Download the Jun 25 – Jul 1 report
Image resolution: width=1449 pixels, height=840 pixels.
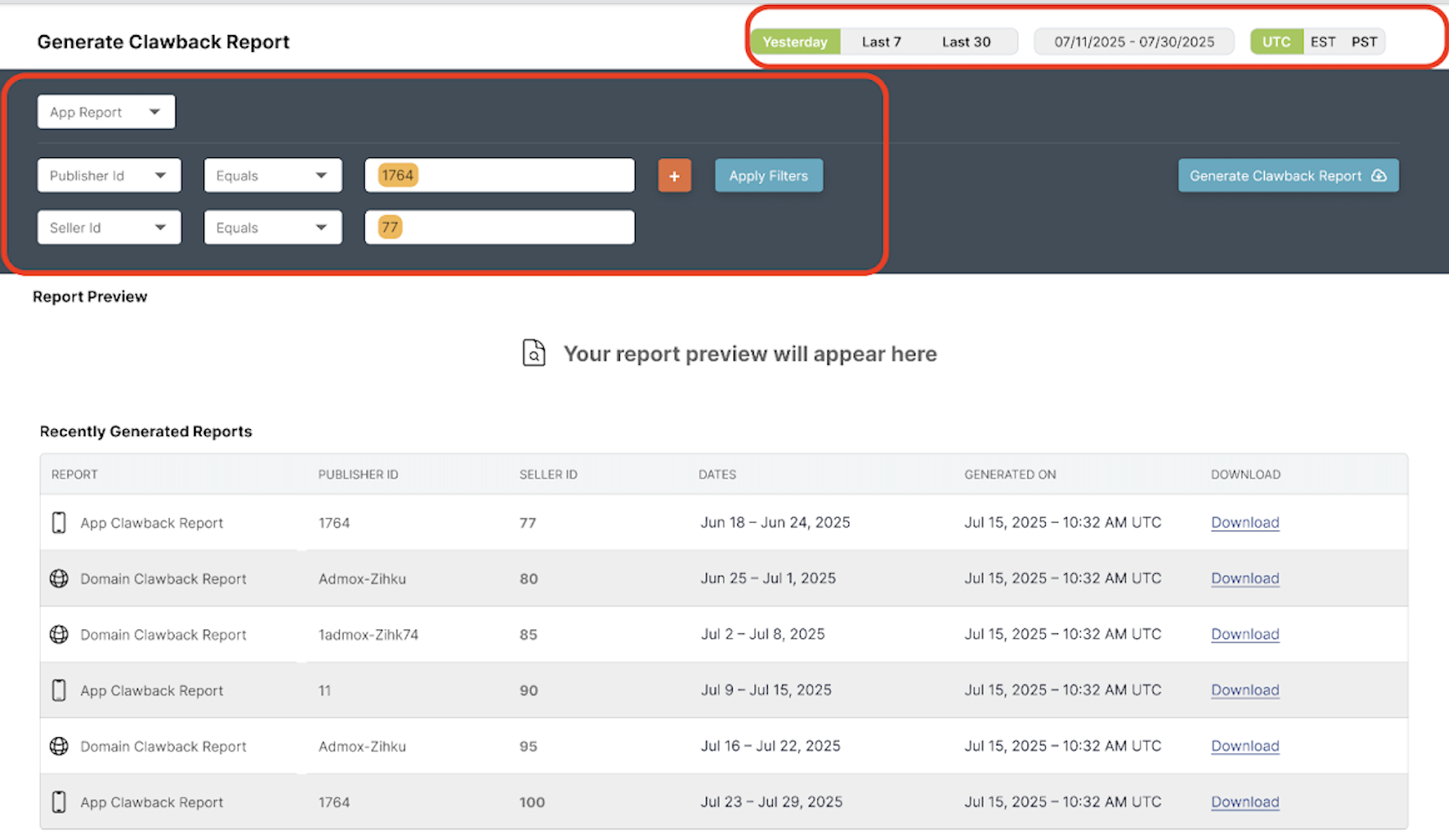tap(1245, 578)
